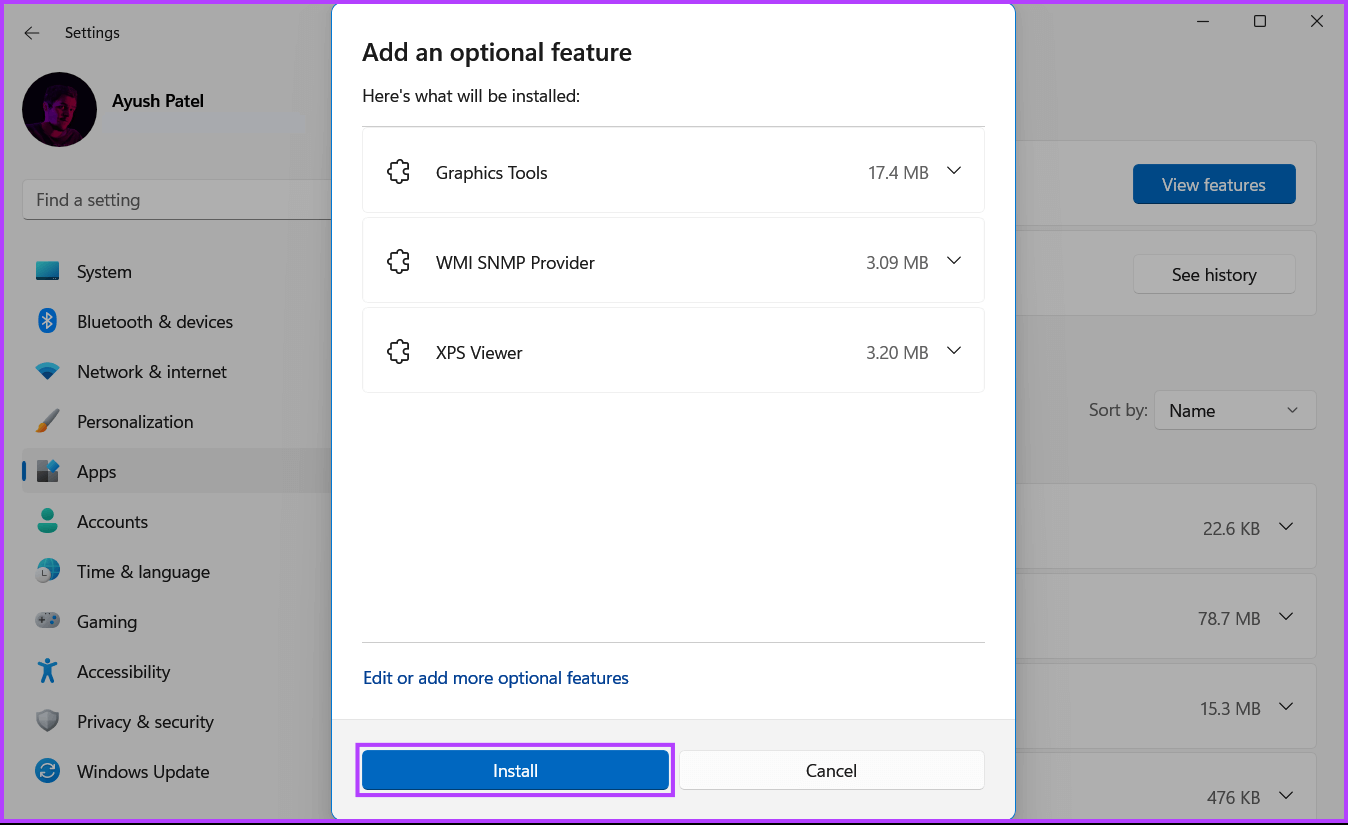This screenshot has height=825, width=1348.
Task: Click the Install button
Action: [515, 770]
